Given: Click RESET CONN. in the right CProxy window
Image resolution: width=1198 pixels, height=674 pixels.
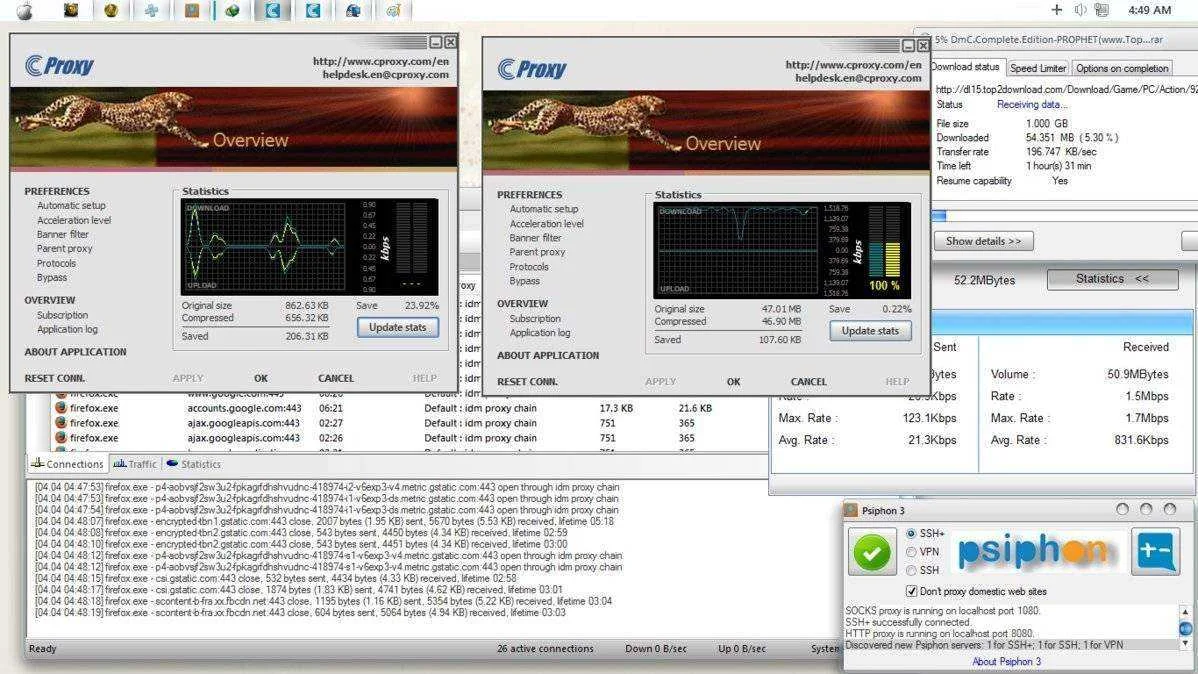Looking at the screenshot, I should click(x=527, y=382).
